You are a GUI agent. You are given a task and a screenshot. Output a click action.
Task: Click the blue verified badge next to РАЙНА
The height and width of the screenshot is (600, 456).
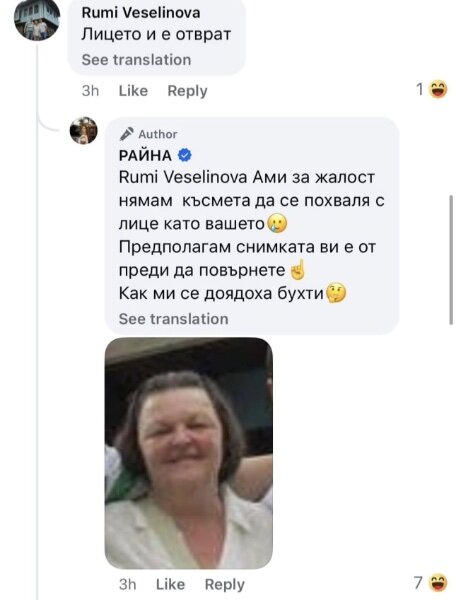click(x=185, y=155)
